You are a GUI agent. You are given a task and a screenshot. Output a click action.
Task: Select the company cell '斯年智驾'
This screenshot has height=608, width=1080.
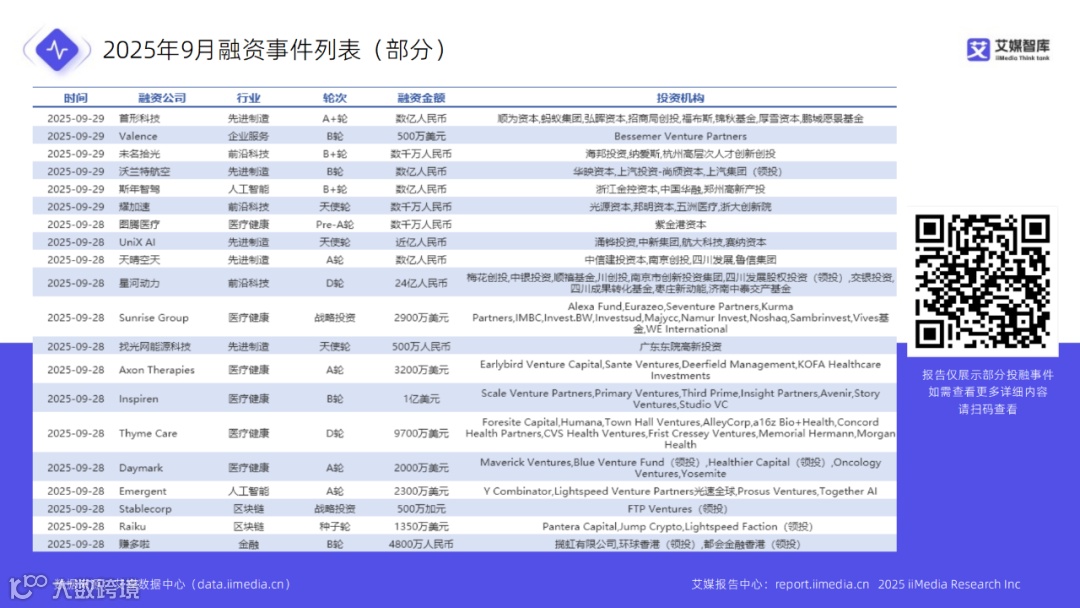click(x=139, y=189)
